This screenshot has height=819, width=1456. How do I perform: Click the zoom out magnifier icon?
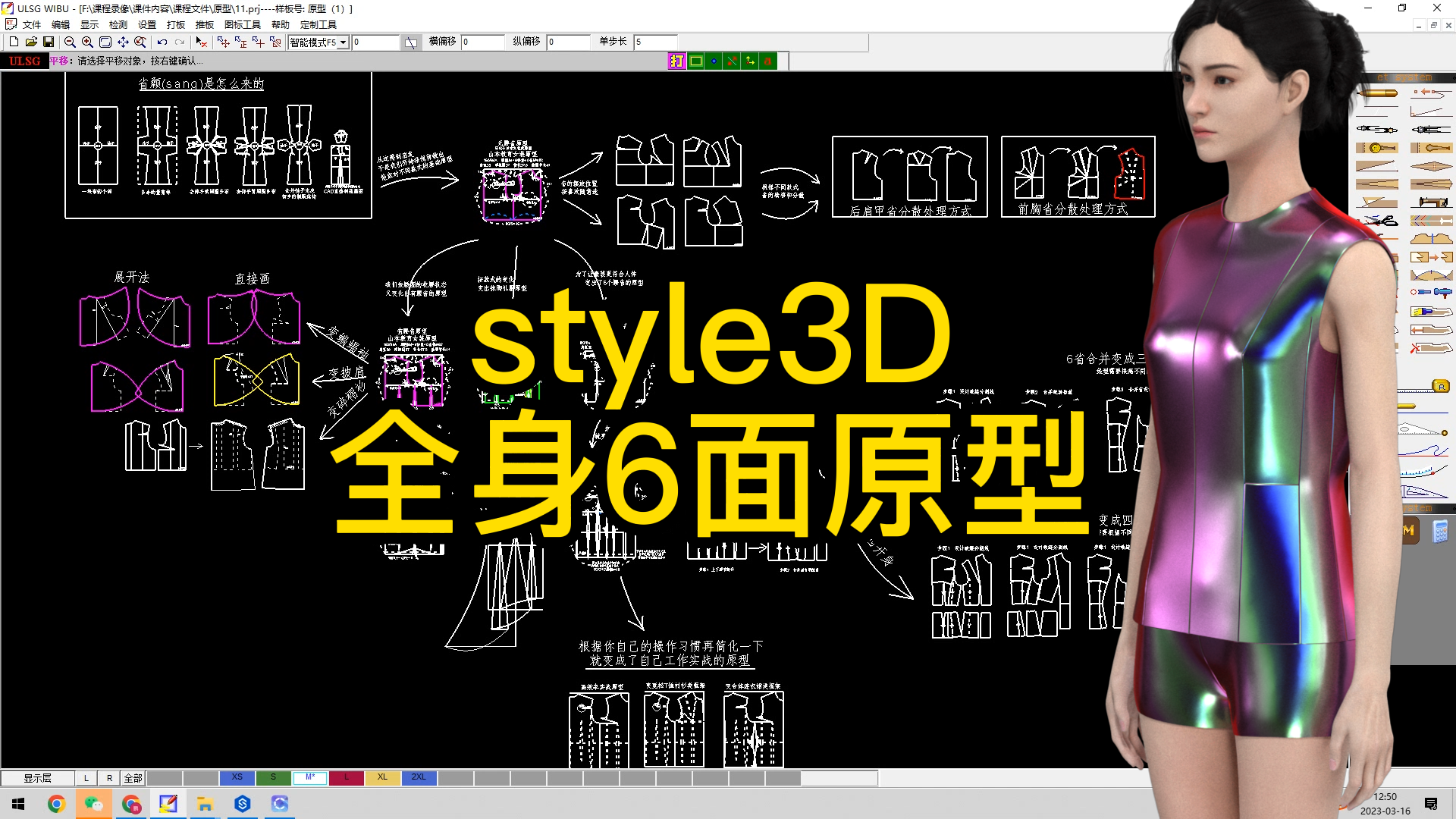click(70, 42)
